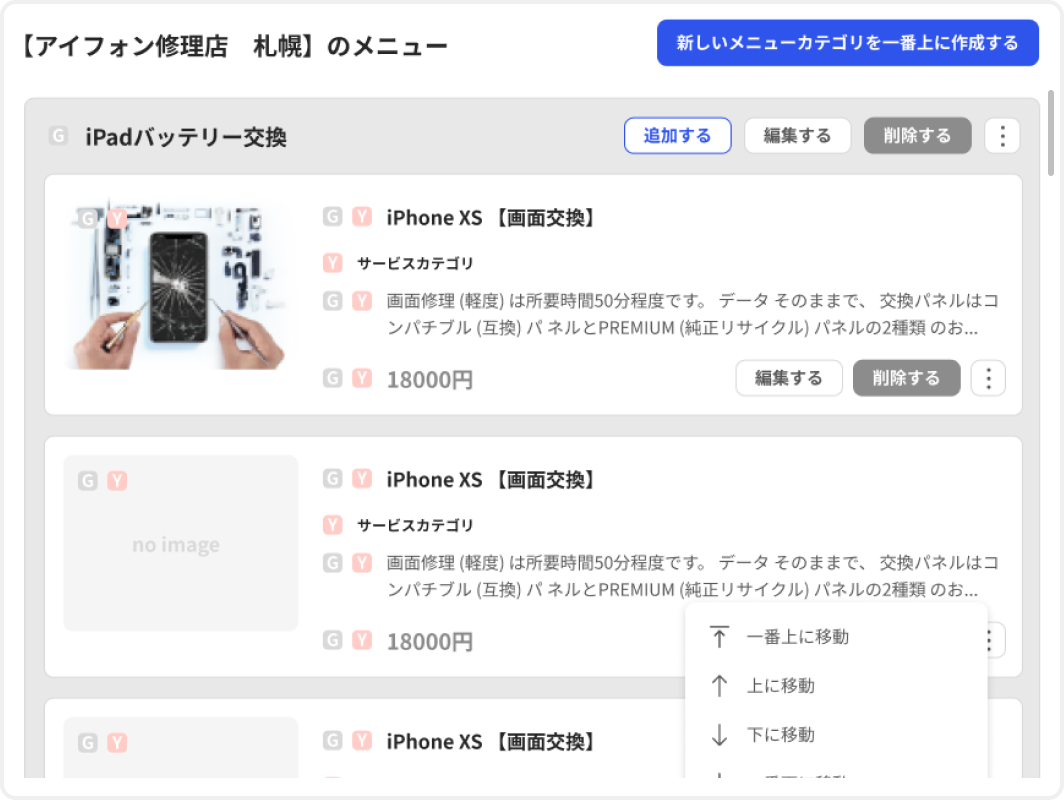Image resolution: width=1064 pixels, height=800 pixels.
Task: Click the G badge beside iPadバッテリー交換 title
Action: pyautogui.click(x=59, y=136)
